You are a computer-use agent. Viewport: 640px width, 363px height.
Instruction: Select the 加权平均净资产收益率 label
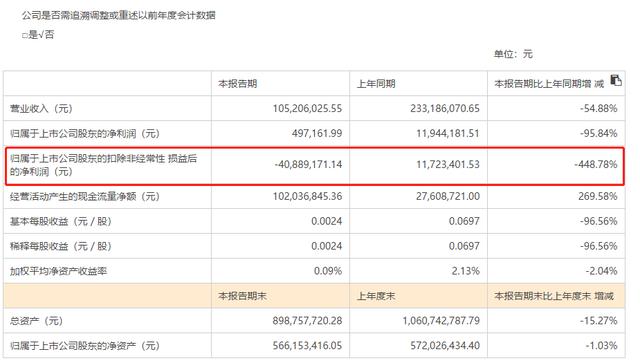point(58,271)
